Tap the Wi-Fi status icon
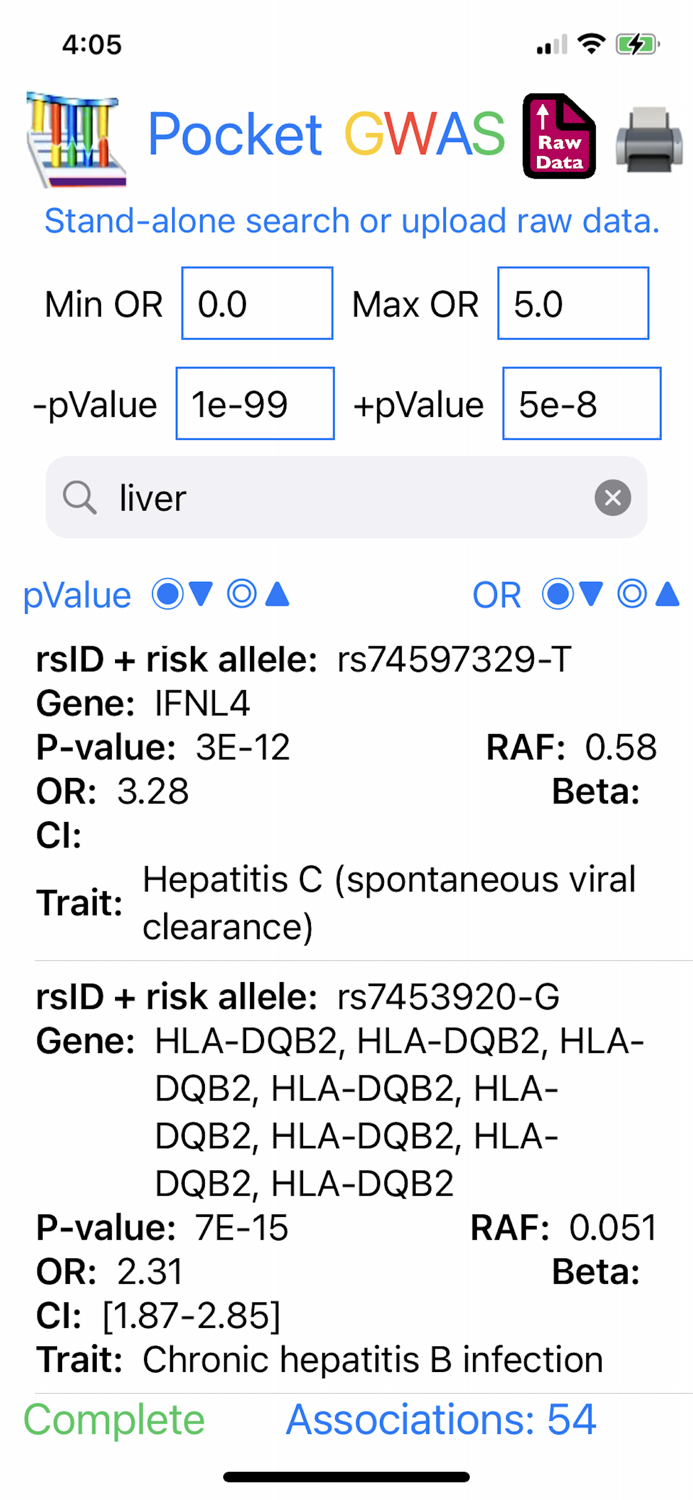 tap(592, 44)
